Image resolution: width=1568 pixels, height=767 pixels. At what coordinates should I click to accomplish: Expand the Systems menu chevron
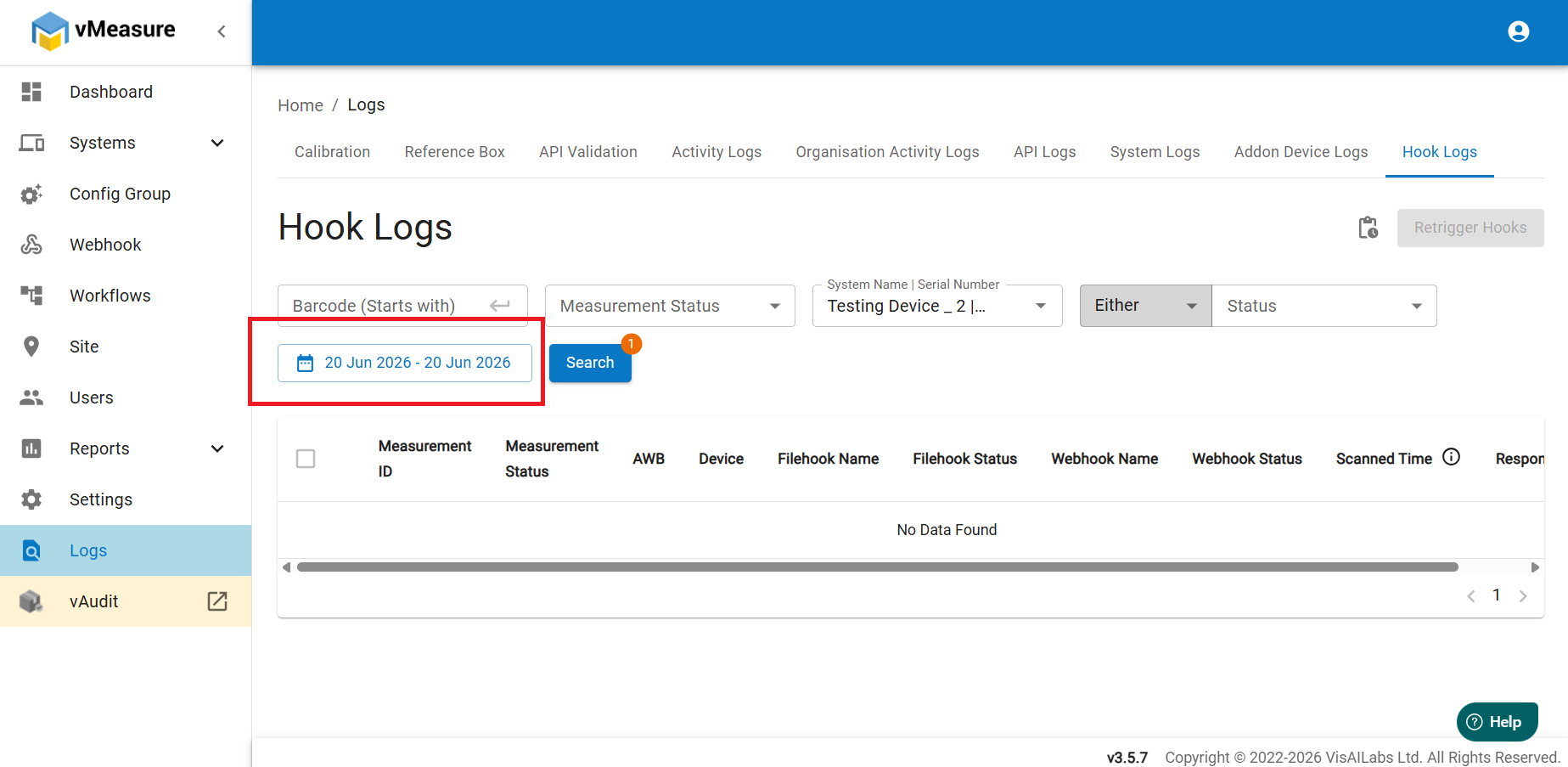coord(217,143)
